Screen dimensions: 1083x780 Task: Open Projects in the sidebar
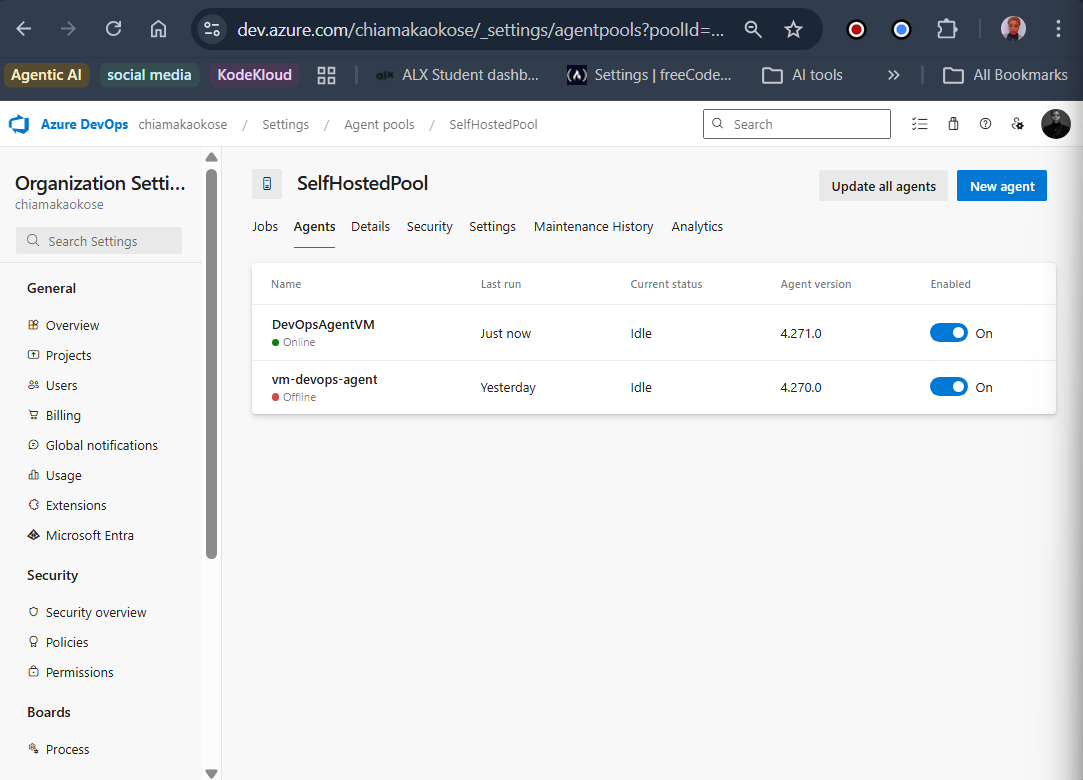pyautogui.click(x=68, y=355)
